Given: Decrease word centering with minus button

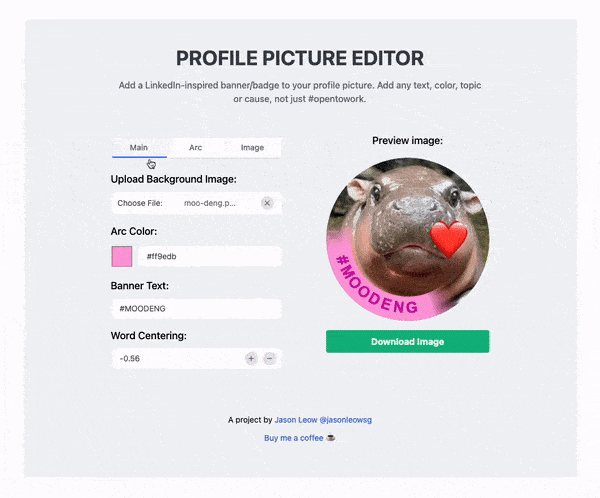Looking at the screenshot, I should (x=270, y=358).
